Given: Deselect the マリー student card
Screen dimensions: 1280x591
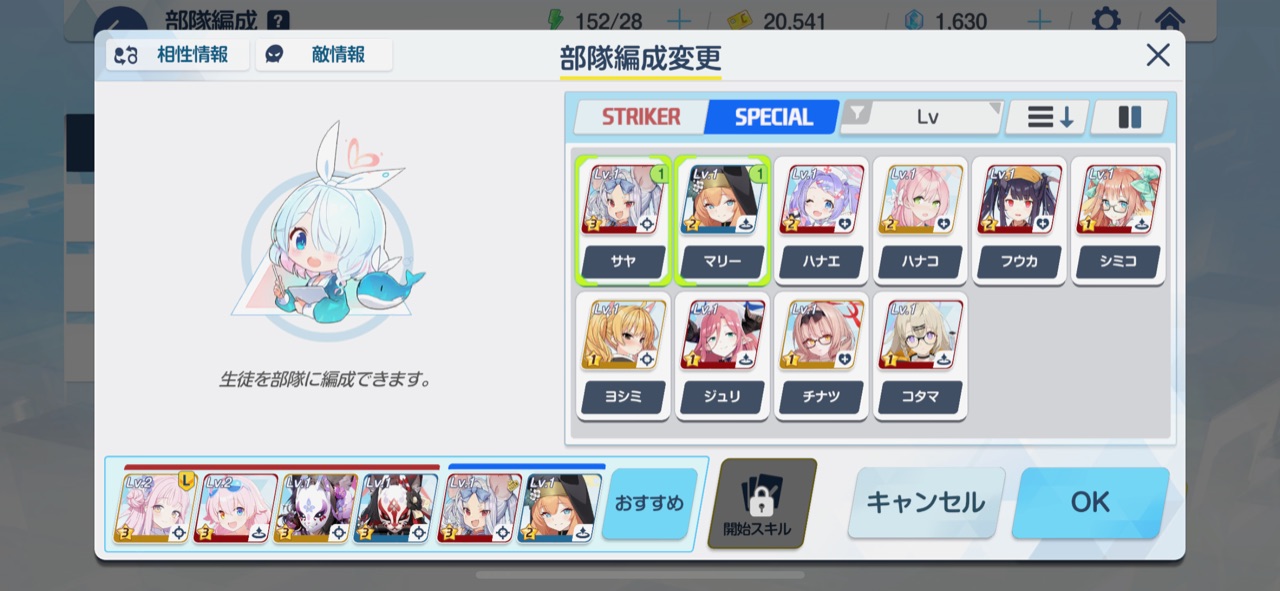Looking at the screenshot, I should (722, 220).
